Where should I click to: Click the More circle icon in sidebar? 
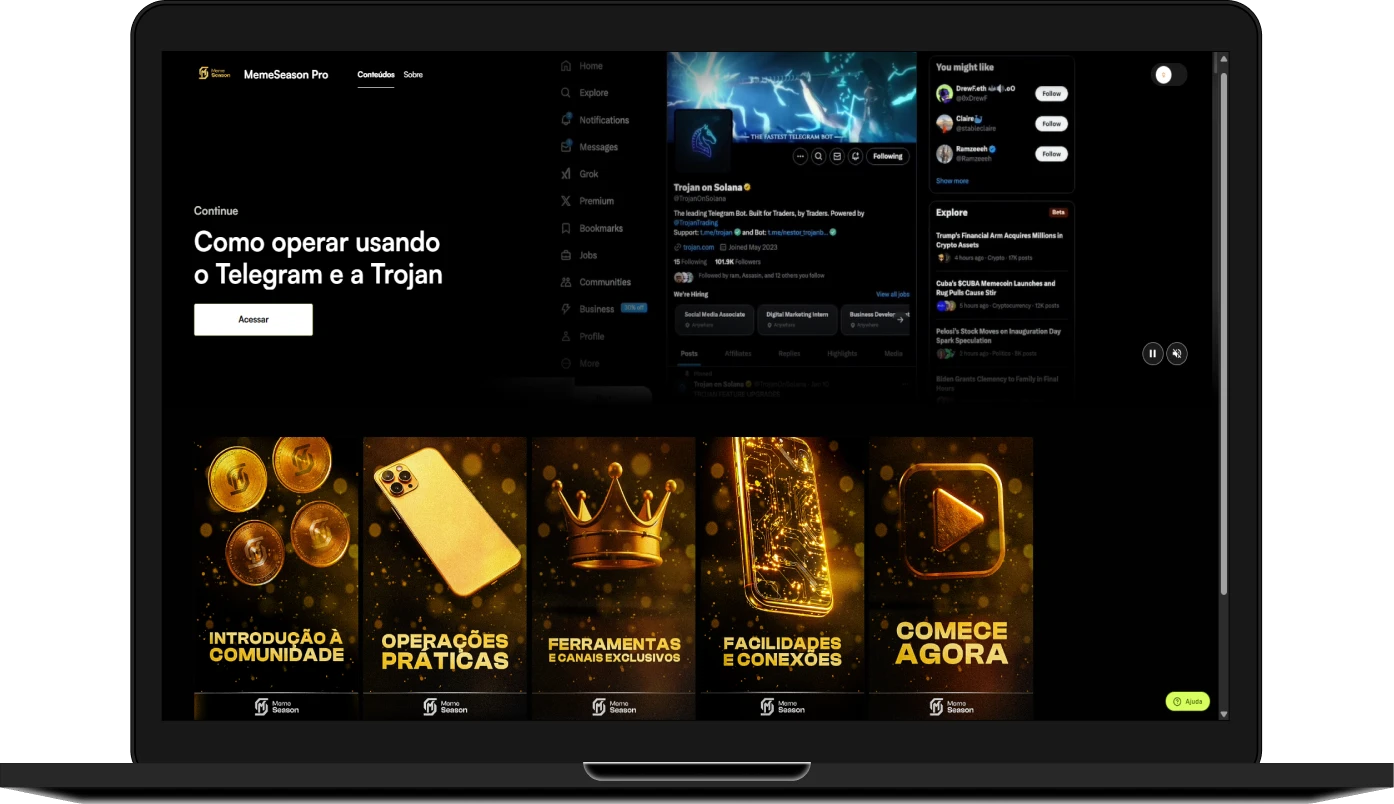(566, 363)
